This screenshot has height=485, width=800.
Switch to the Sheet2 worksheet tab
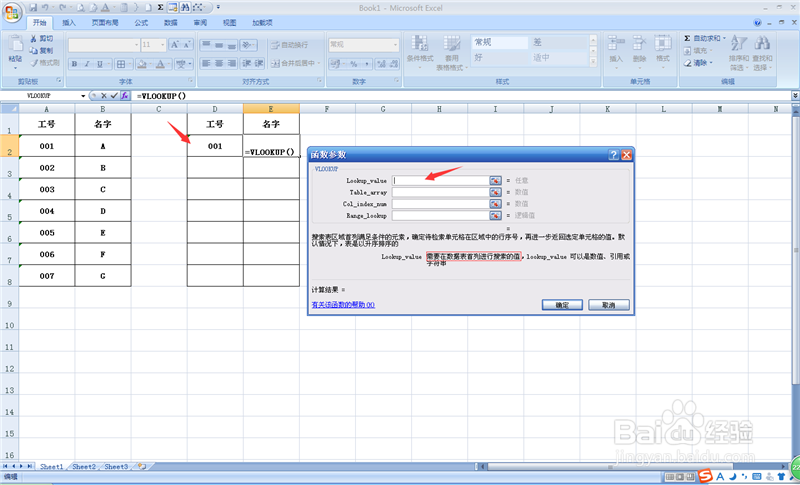[x=84, y=466]
